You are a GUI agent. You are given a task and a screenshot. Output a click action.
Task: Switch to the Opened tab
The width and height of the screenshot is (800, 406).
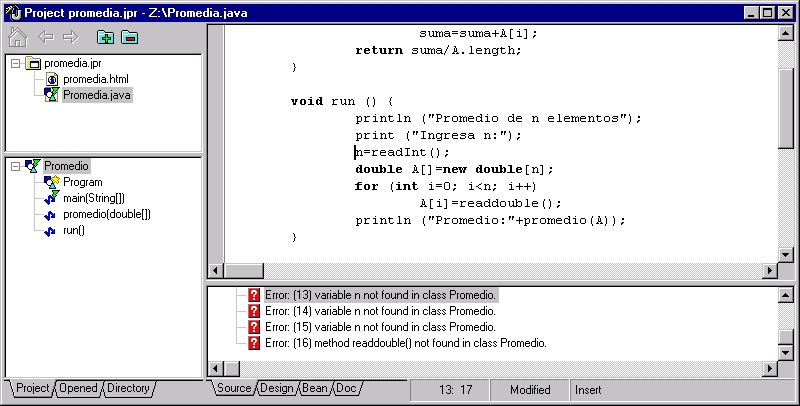click(78, 388)
